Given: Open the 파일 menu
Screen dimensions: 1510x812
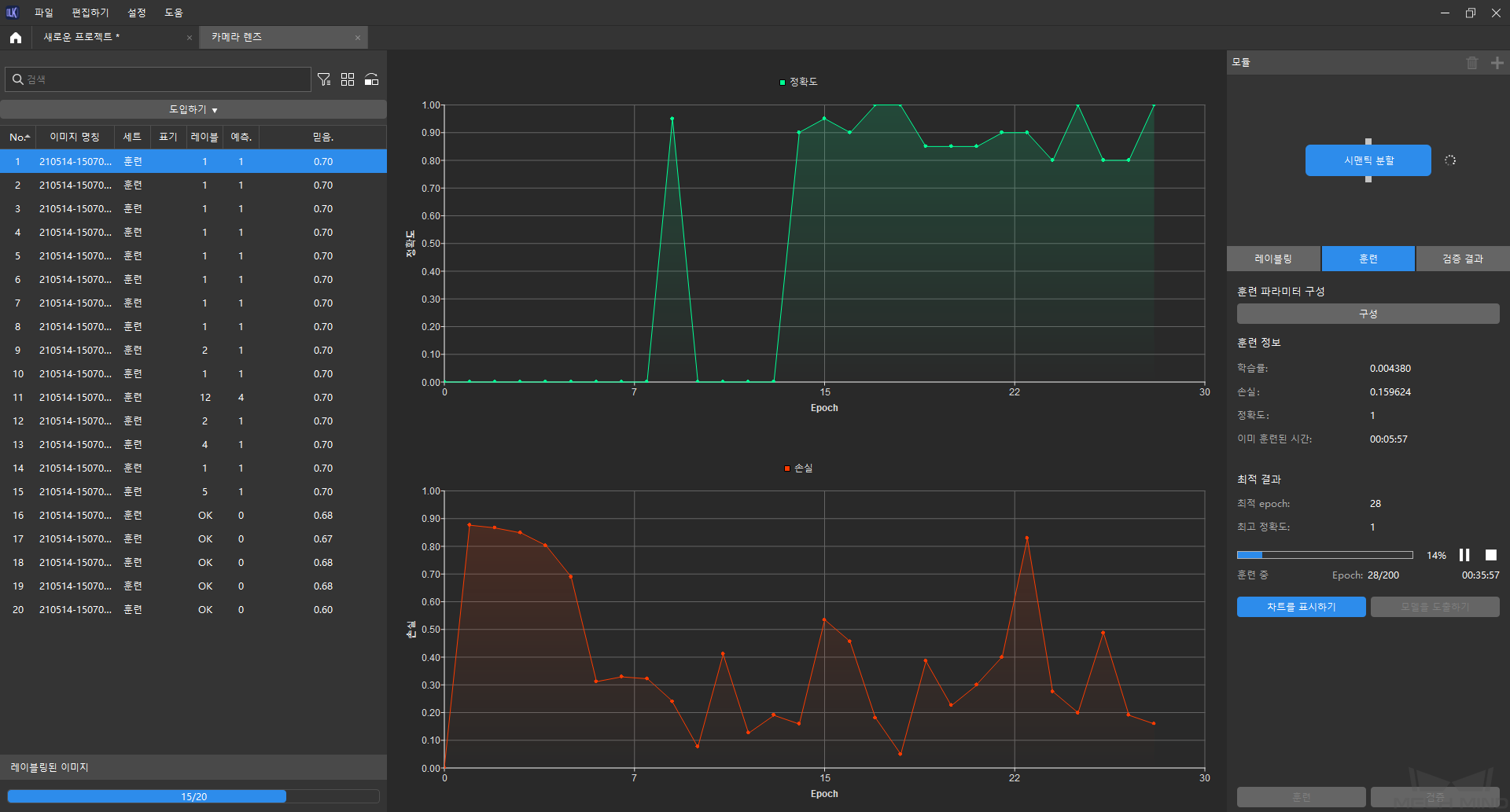Looking at the screenshot, I should tap(44, 13).
